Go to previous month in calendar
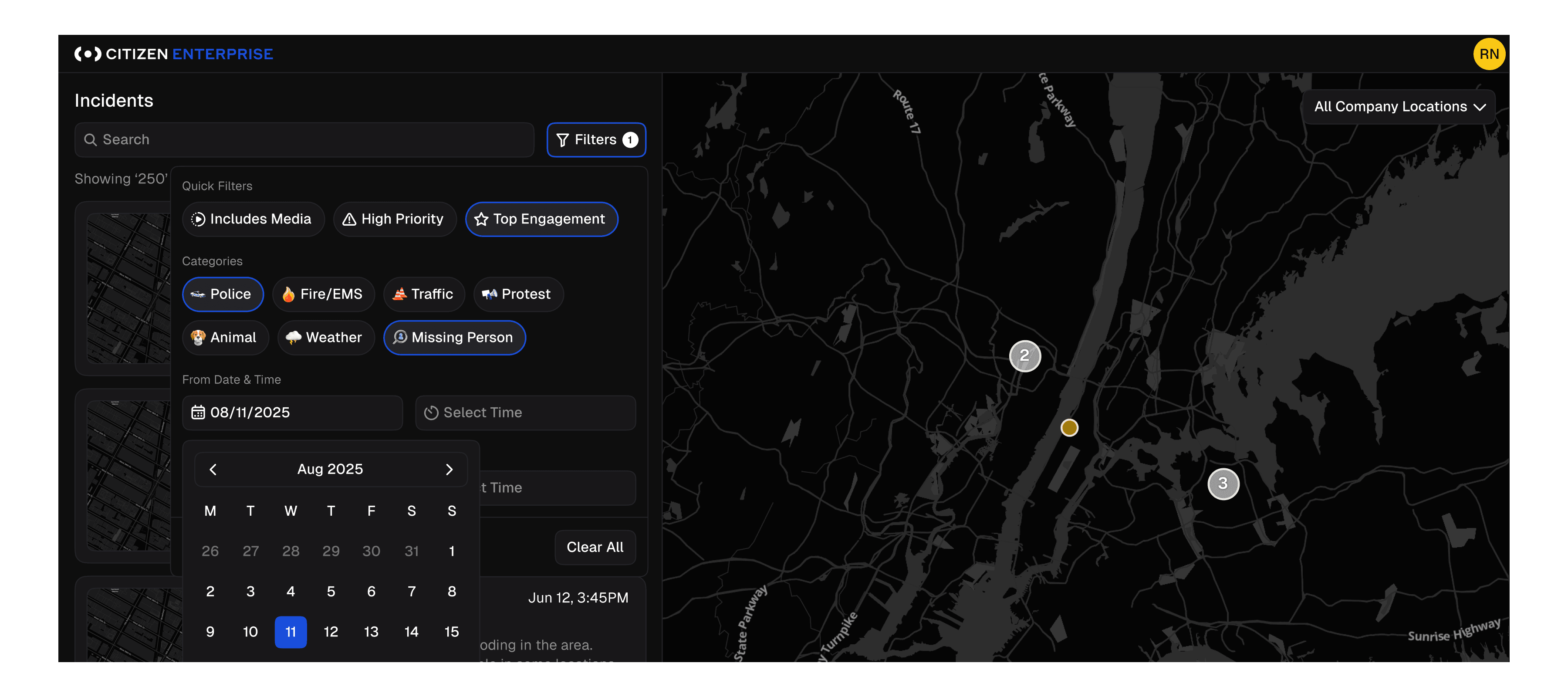The width and height of the screenshot is (1568, 697). click(213, 469)
